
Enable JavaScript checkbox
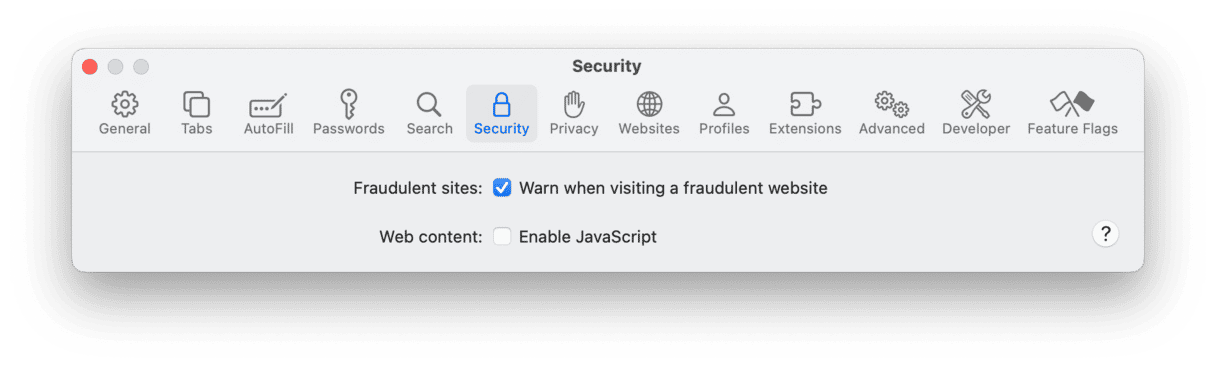(502, 237)
